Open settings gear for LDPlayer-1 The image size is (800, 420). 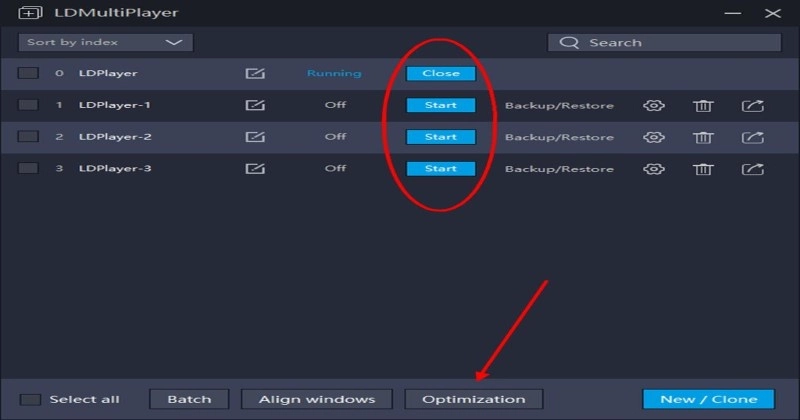click(654, 105)
